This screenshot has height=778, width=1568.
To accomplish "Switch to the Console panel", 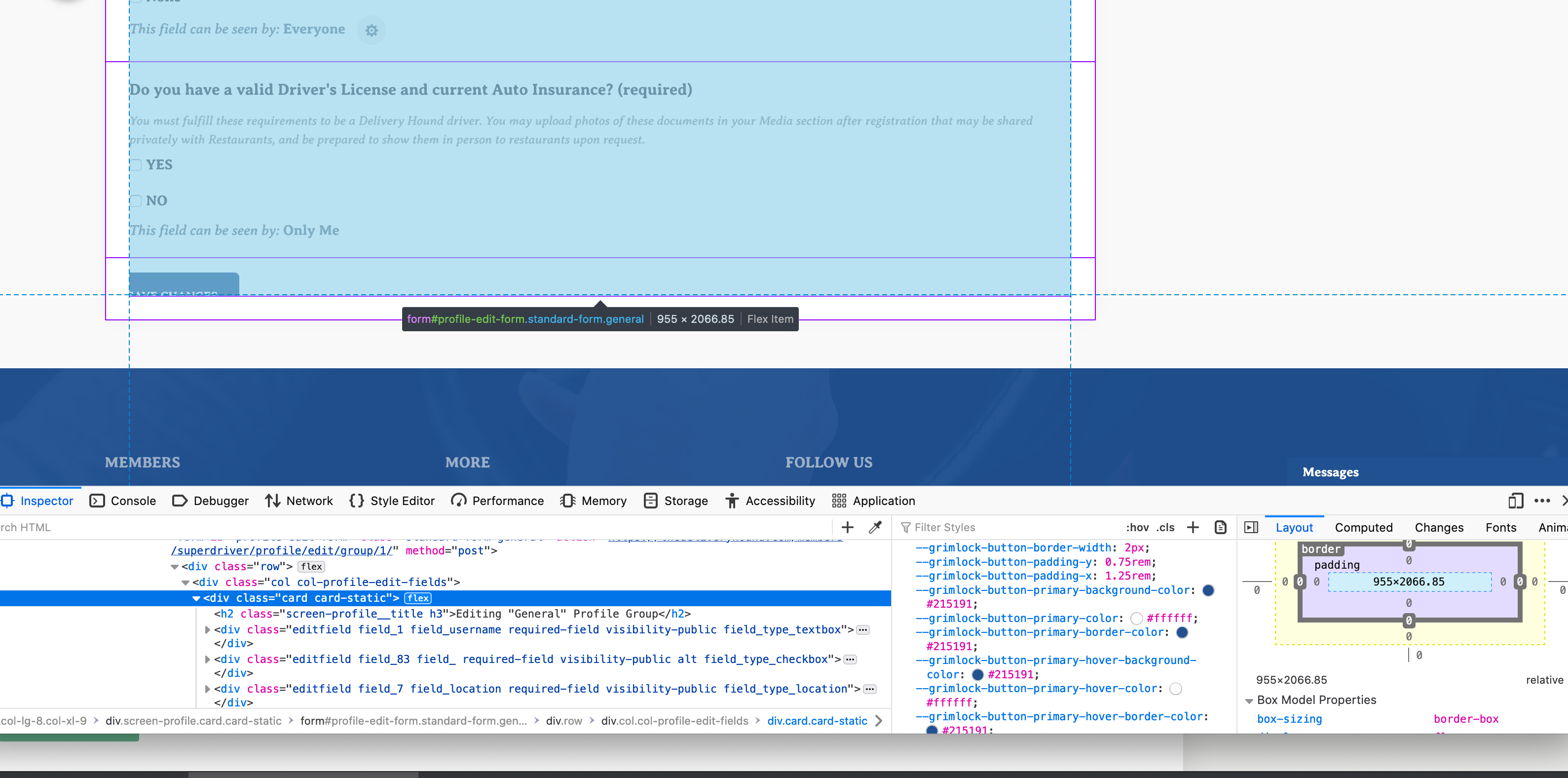I will [x=123, y=500].
